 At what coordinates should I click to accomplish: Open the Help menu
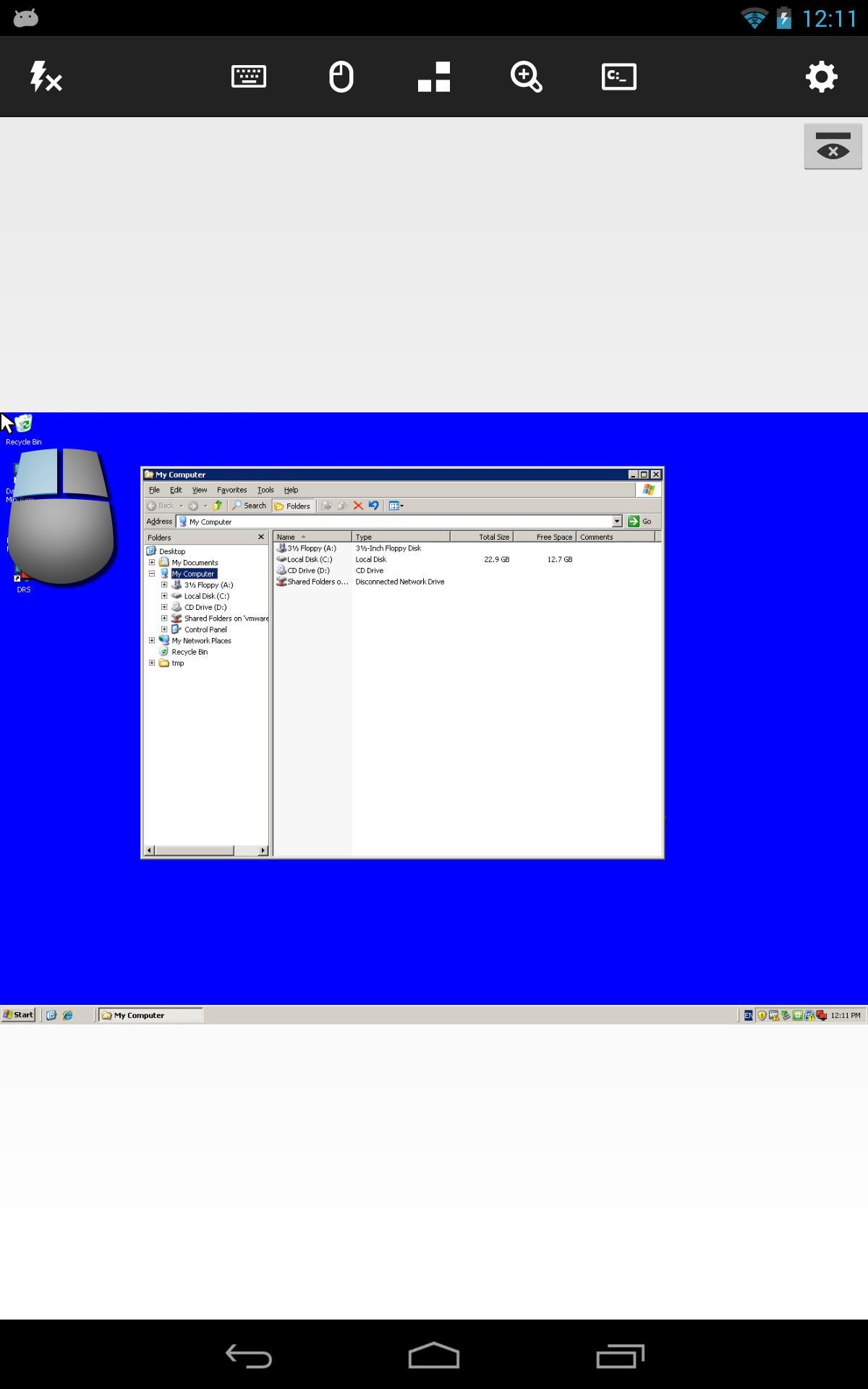(x=291, y=490)
